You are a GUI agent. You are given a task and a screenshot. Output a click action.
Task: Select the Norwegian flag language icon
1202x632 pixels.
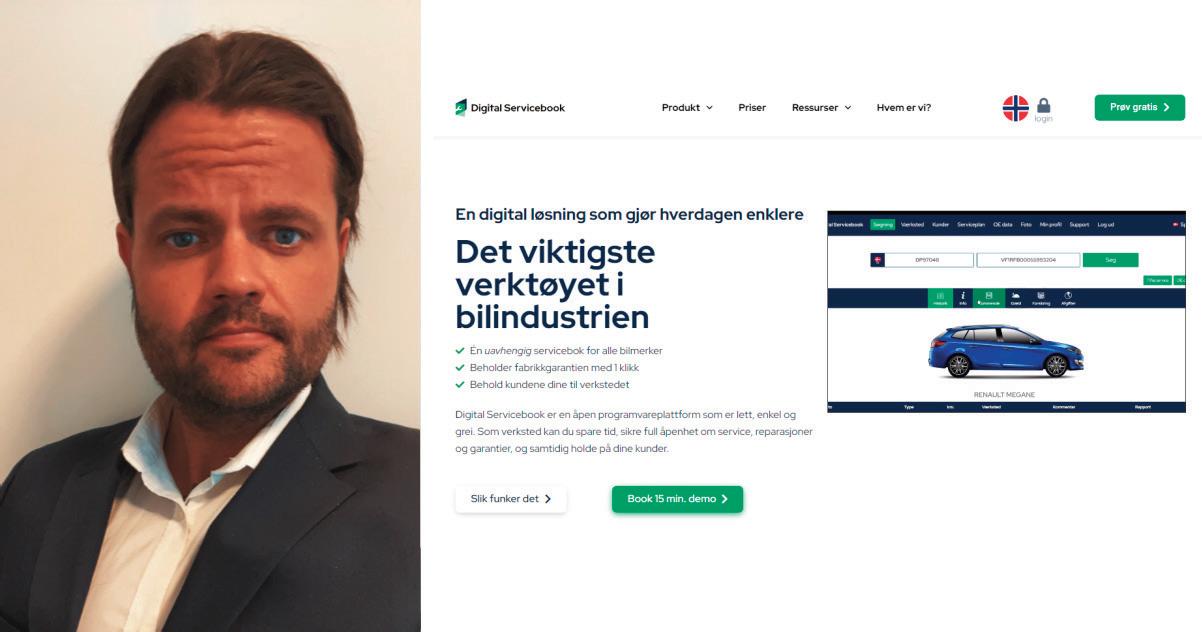point(1016,108)
